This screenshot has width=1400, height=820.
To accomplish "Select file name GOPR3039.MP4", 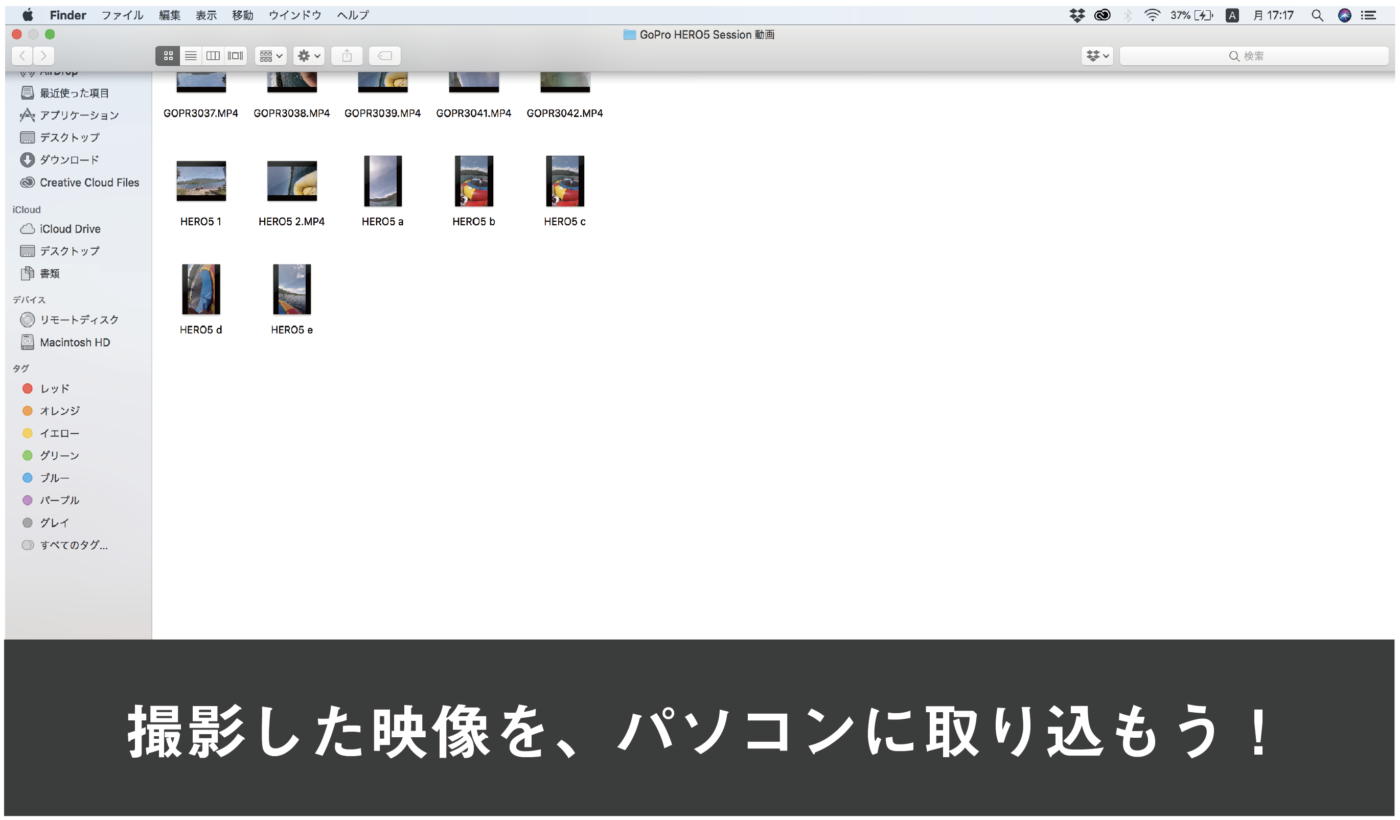I will (382, 113).
